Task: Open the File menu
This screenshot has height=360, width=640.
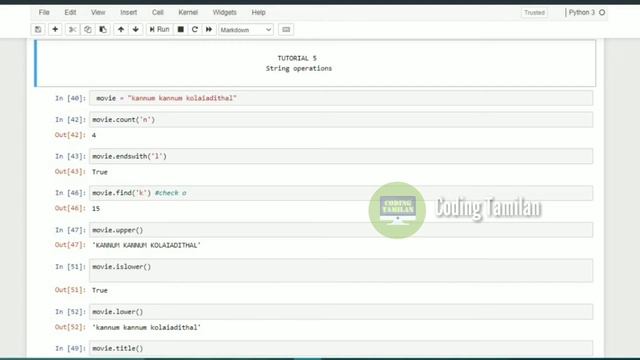Action: click(44, 12)
